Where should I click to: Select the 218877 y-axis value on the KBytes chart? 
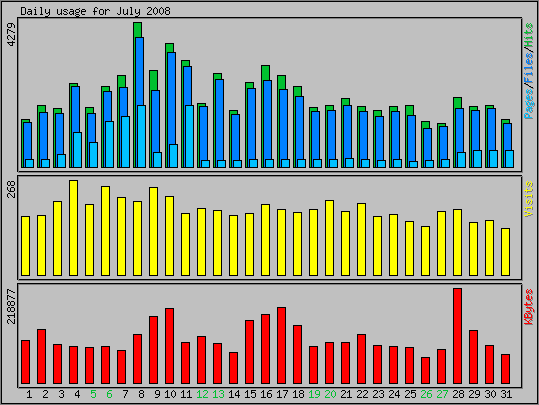coord(11,307)
